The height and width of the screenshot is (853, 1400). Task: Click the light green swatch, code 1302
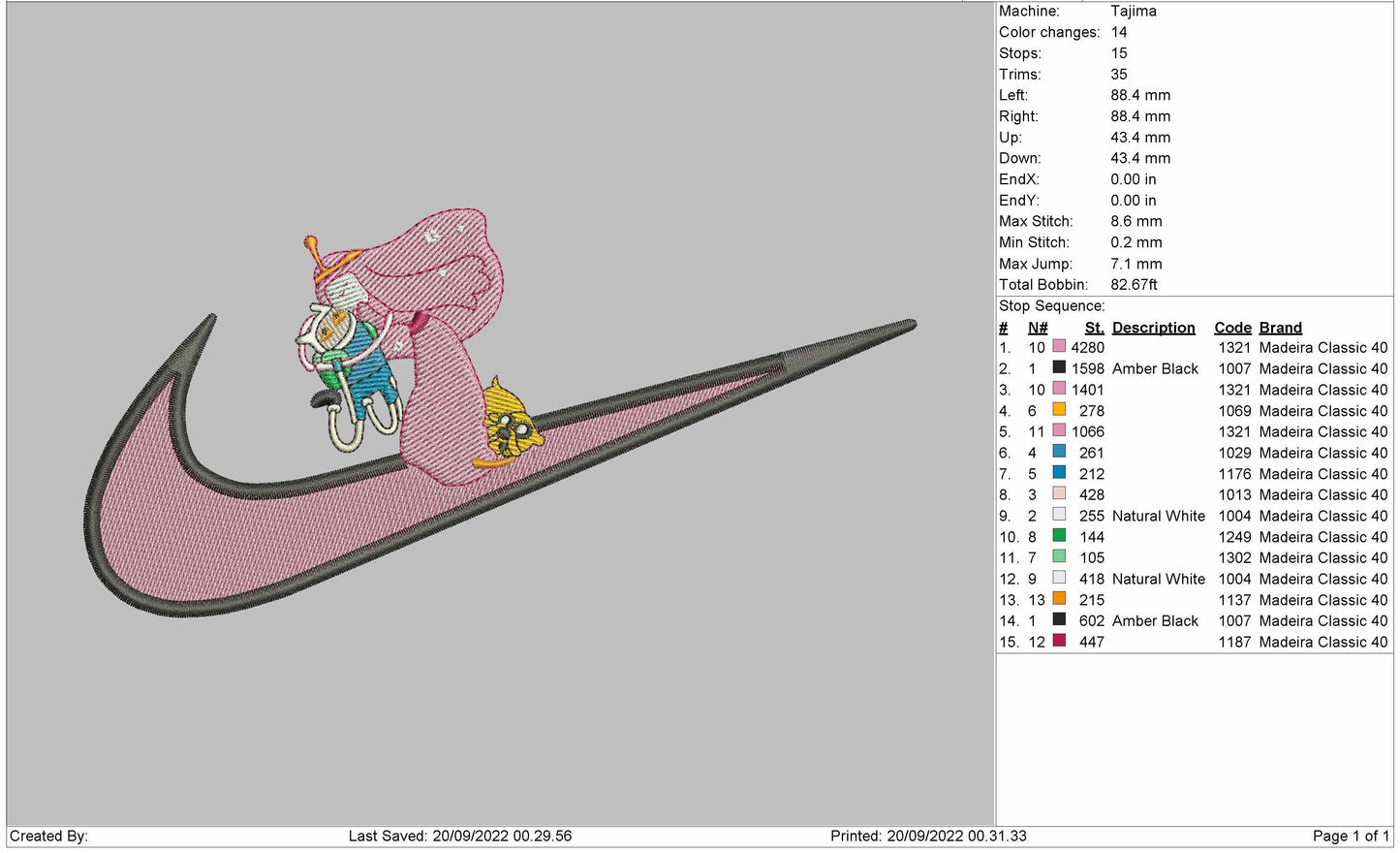(x=1059, y=557)
